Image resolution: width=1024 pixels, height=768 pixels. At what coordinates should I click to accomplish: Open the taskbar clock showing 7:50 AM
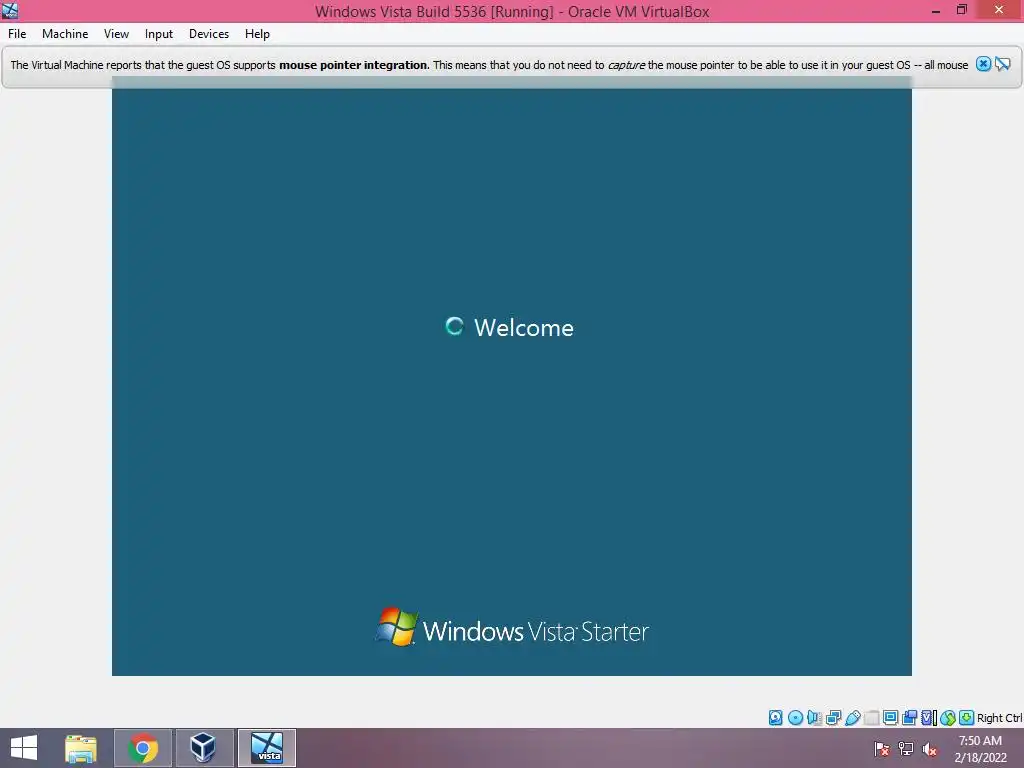980,749
